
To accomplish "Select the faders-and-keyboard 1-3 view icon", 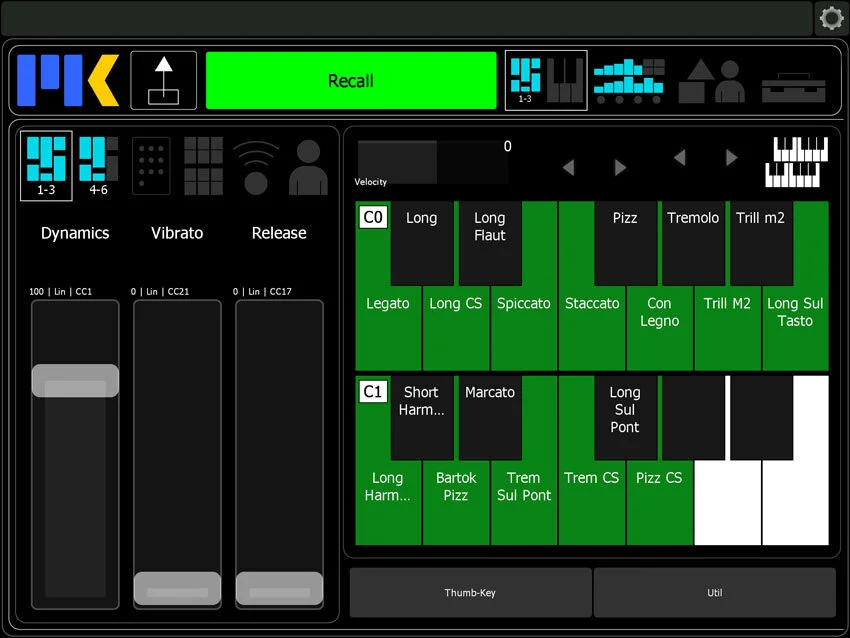I will (545, 80).
